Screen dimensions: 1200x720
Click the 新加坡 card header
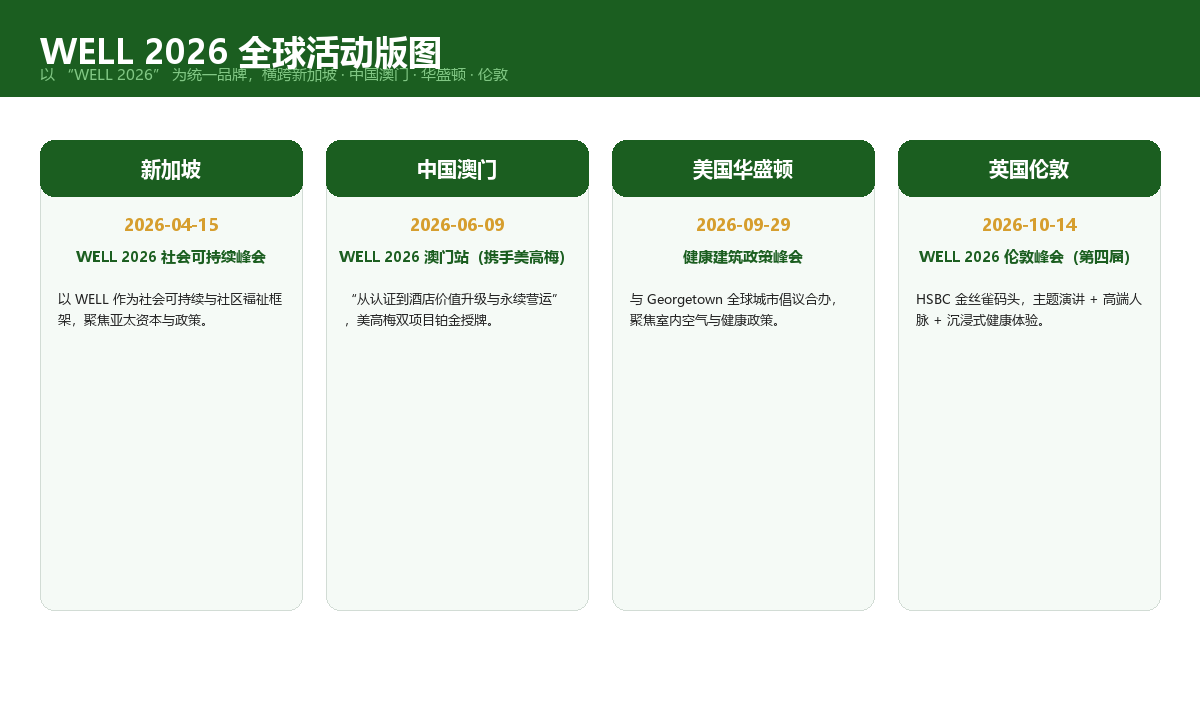(x=171, y=169)
